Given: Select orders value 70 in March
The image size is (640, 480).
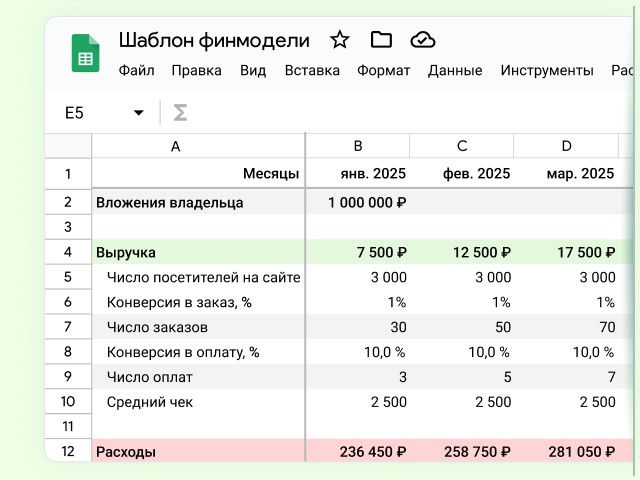Looking at the screenshot, I should point(566,327).
